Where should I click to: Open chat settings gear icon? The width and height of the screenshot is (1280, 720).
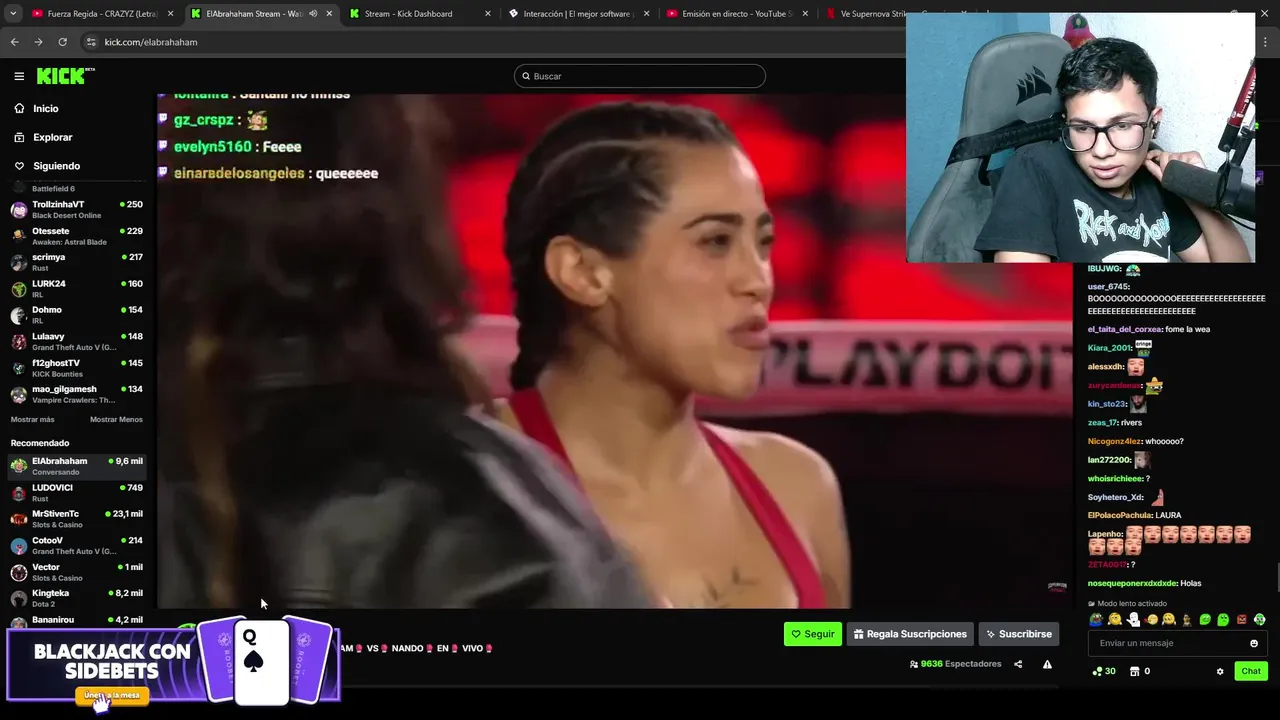1220,671
